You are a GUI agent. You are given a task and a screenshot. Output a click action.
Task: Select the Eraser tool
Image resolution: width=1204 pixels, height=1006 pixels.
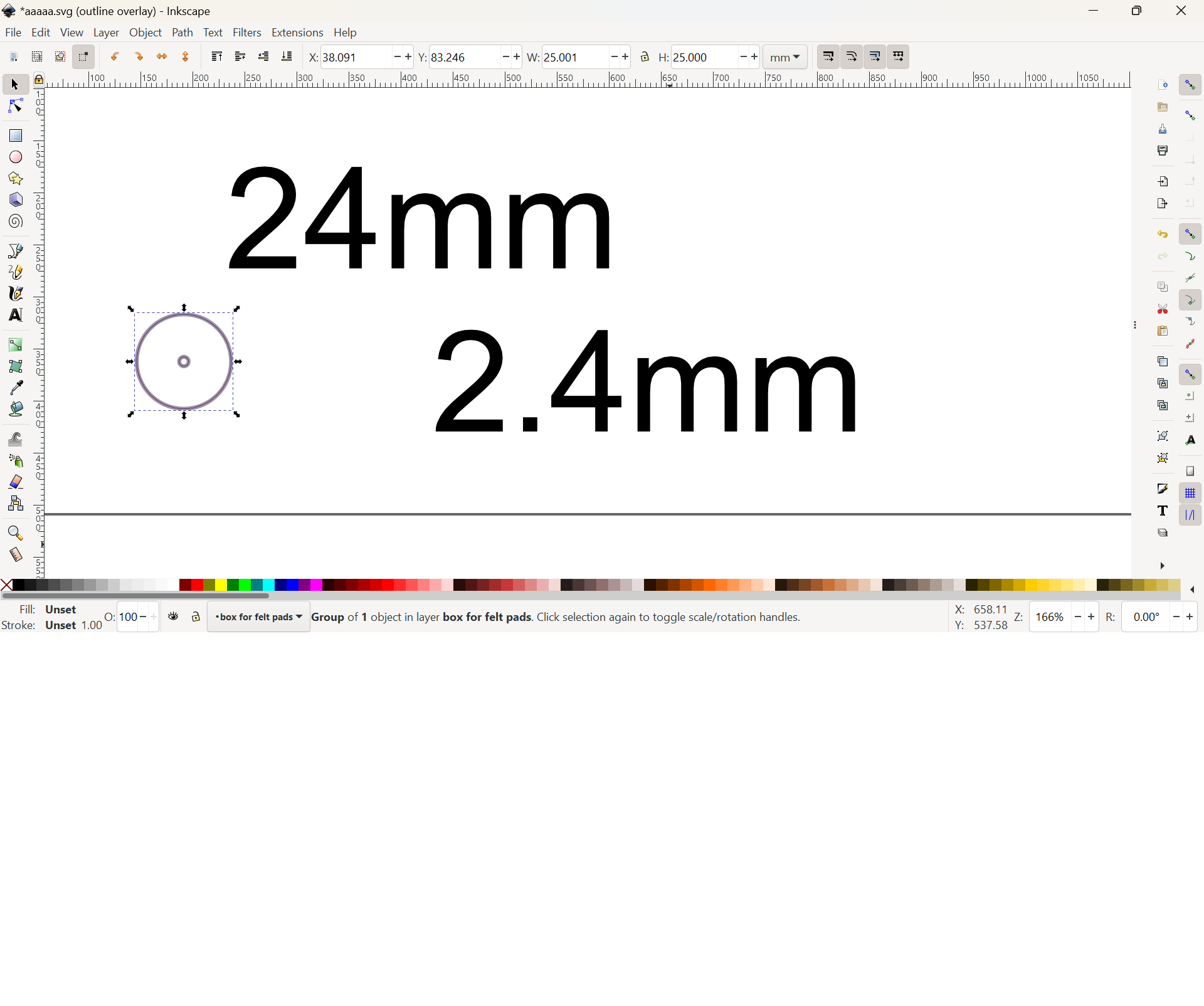click(15, 482)
